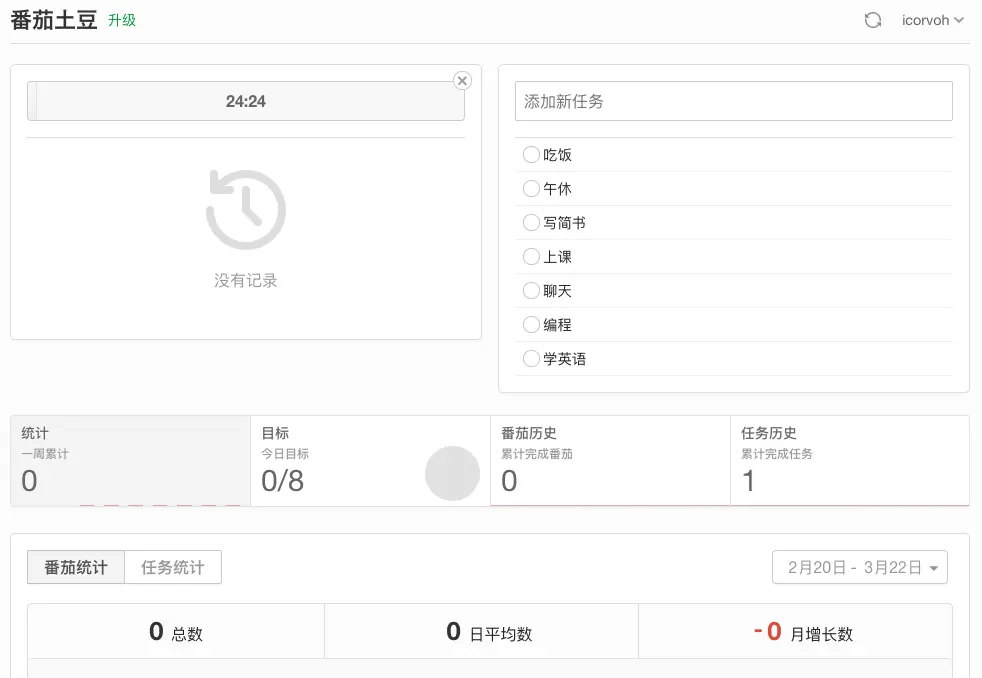The image size is (982, 678).
Task: Click the 吃饭 task text
Action: click(557, 155)
